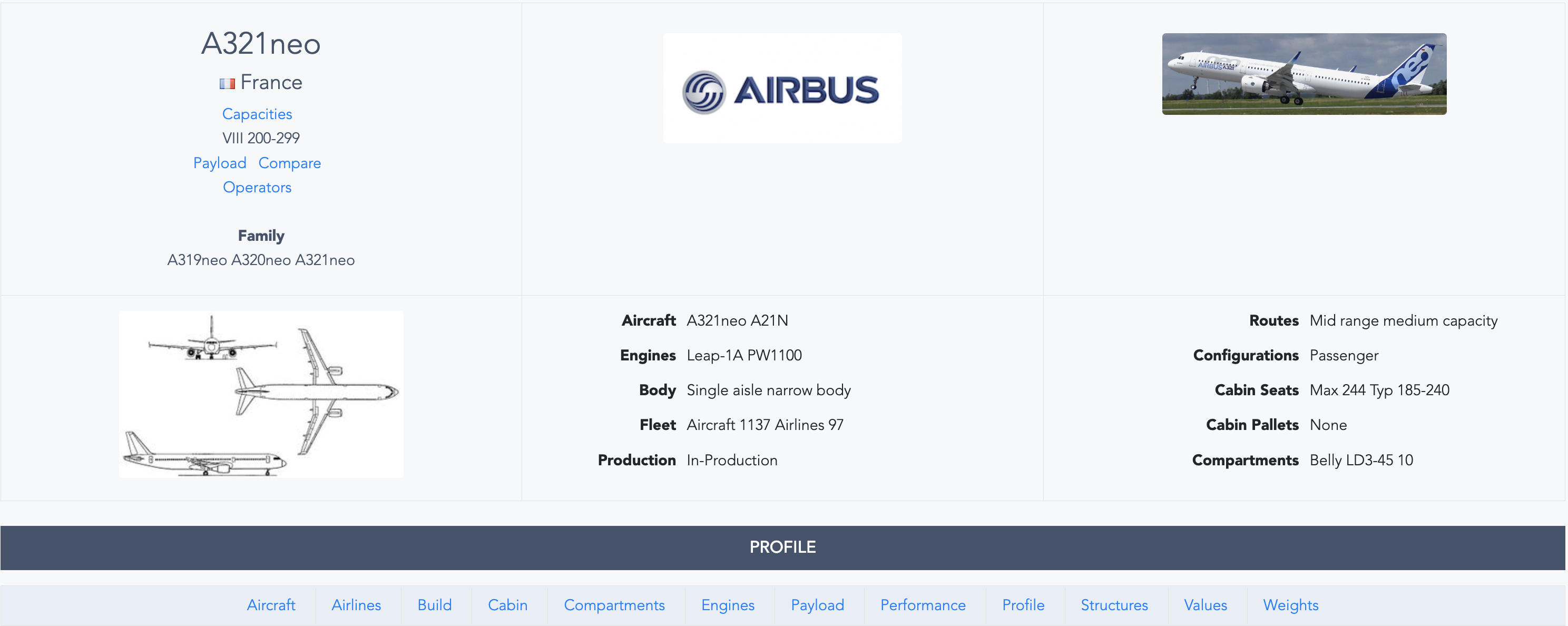The image size is (1568, 626).
Task: View the Operators list
Action: [x=257, y=187]
